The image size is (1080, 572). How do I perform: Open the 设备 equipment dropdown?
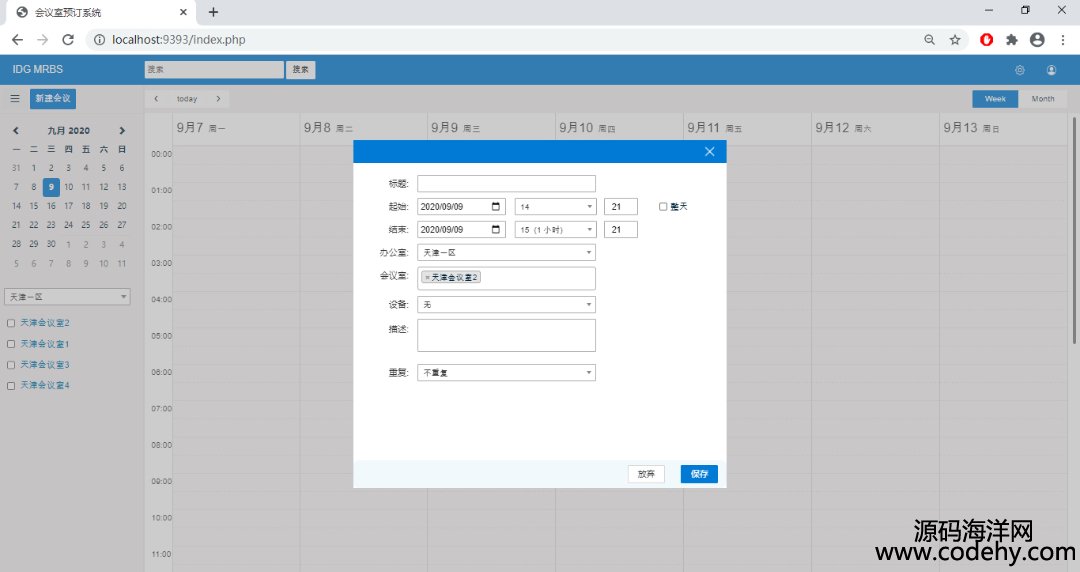pos(506,304)
